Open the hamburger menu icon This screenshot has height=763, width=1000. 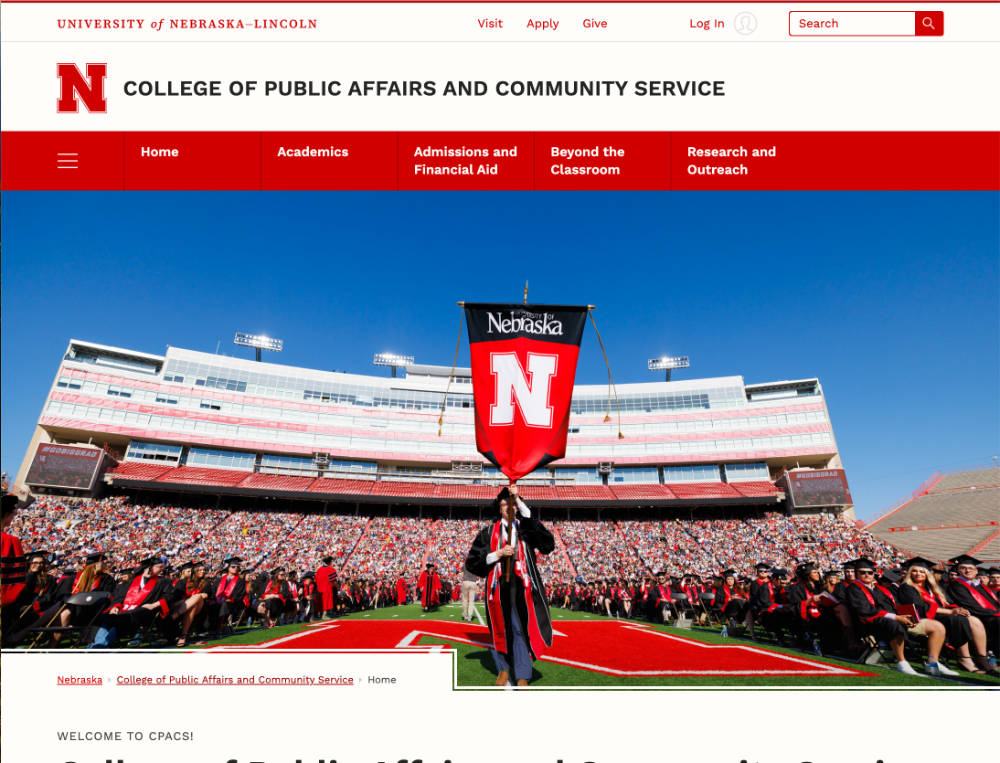click(x=68, y=161)
